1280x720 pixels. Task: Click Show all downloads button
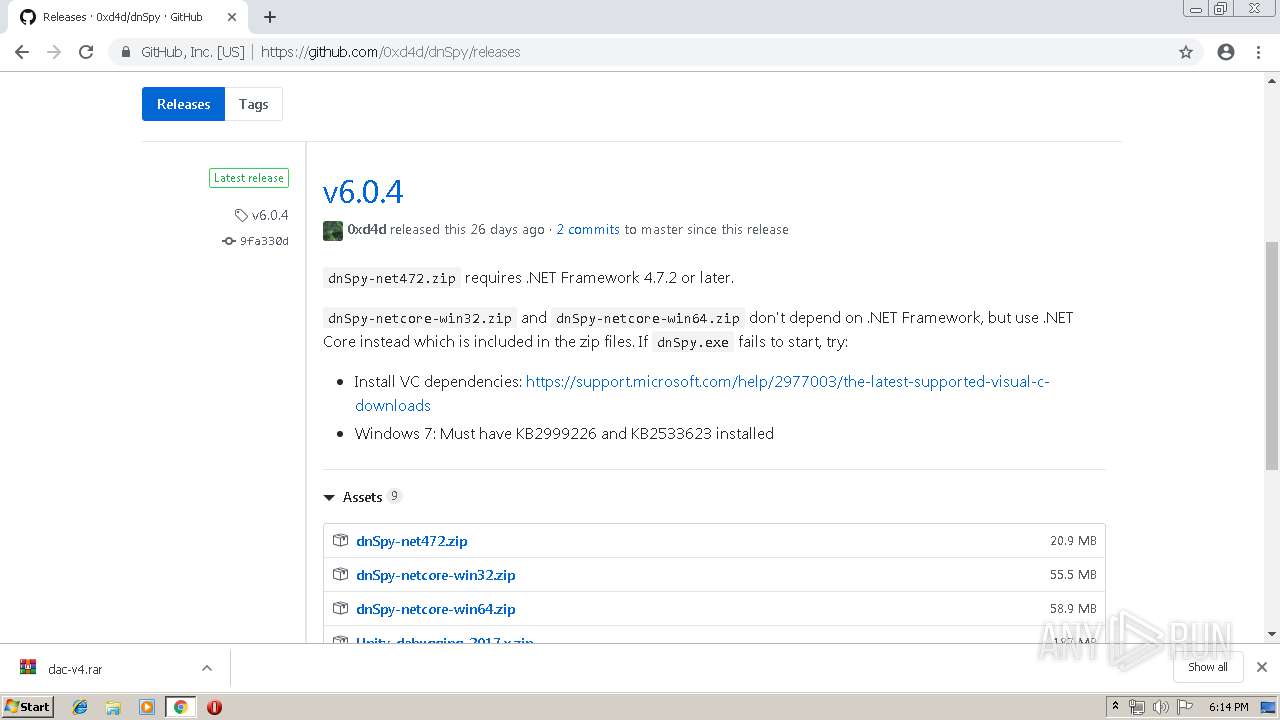(x=1208, y=667)
